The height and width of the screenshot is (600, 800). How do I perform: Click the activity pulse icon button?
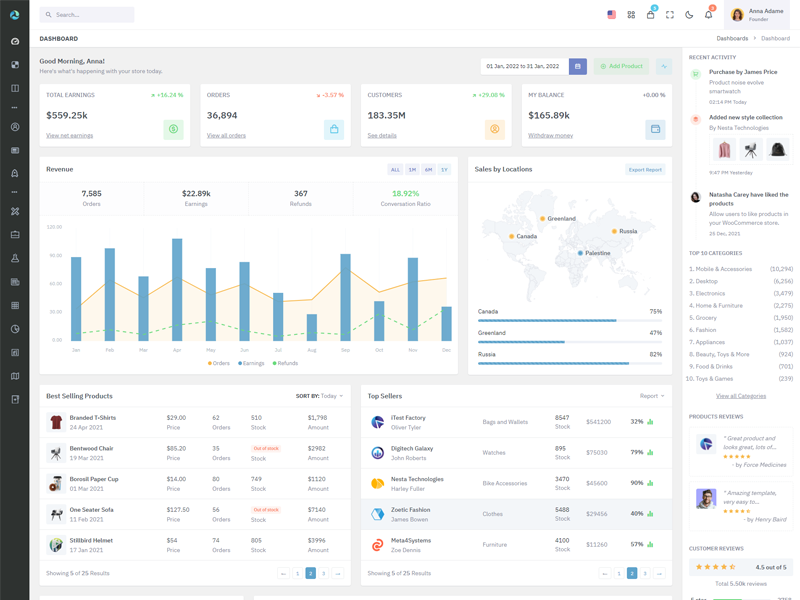(663, 66)
